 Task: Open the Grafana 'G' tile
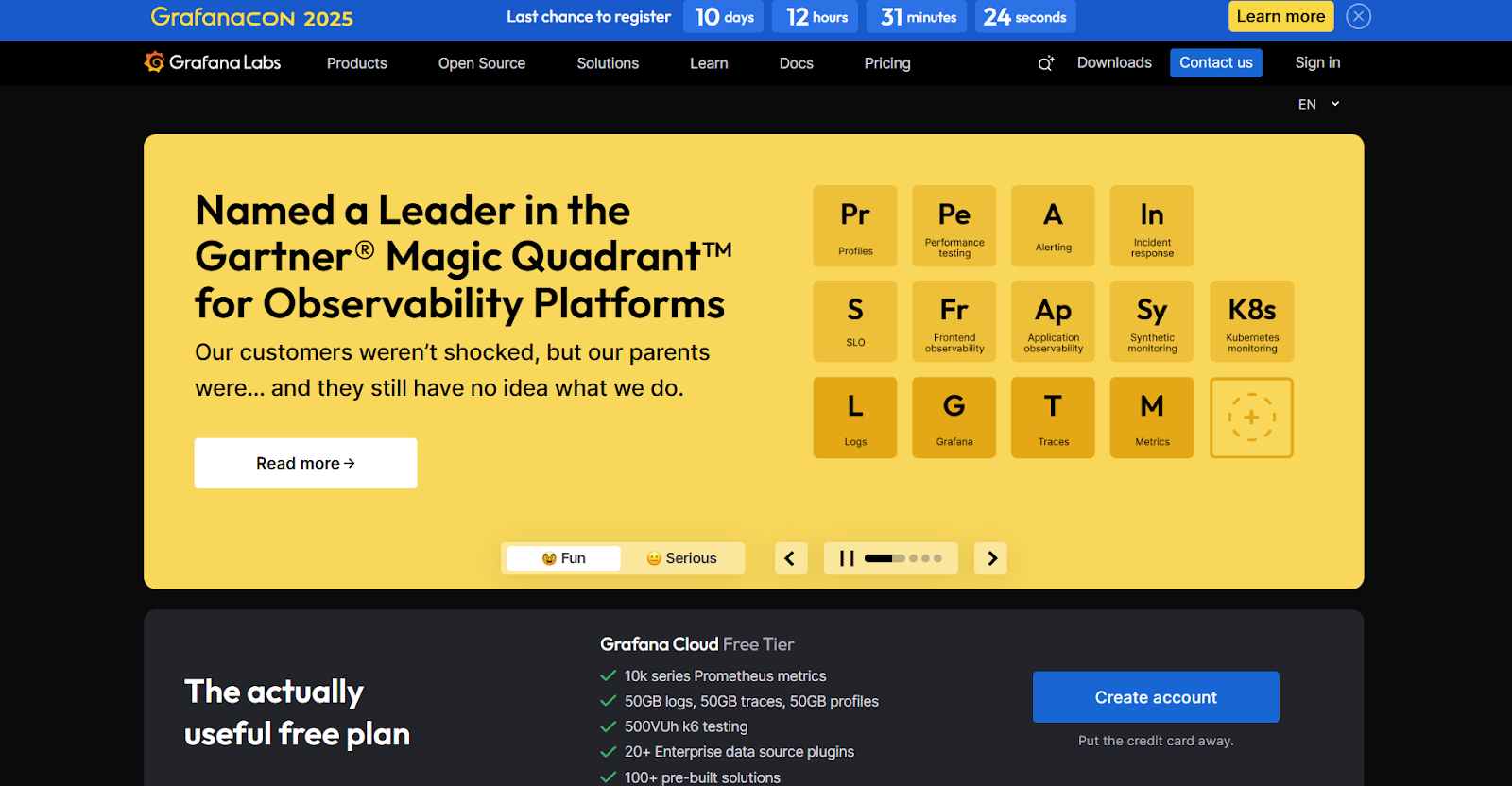coord(954,418)
